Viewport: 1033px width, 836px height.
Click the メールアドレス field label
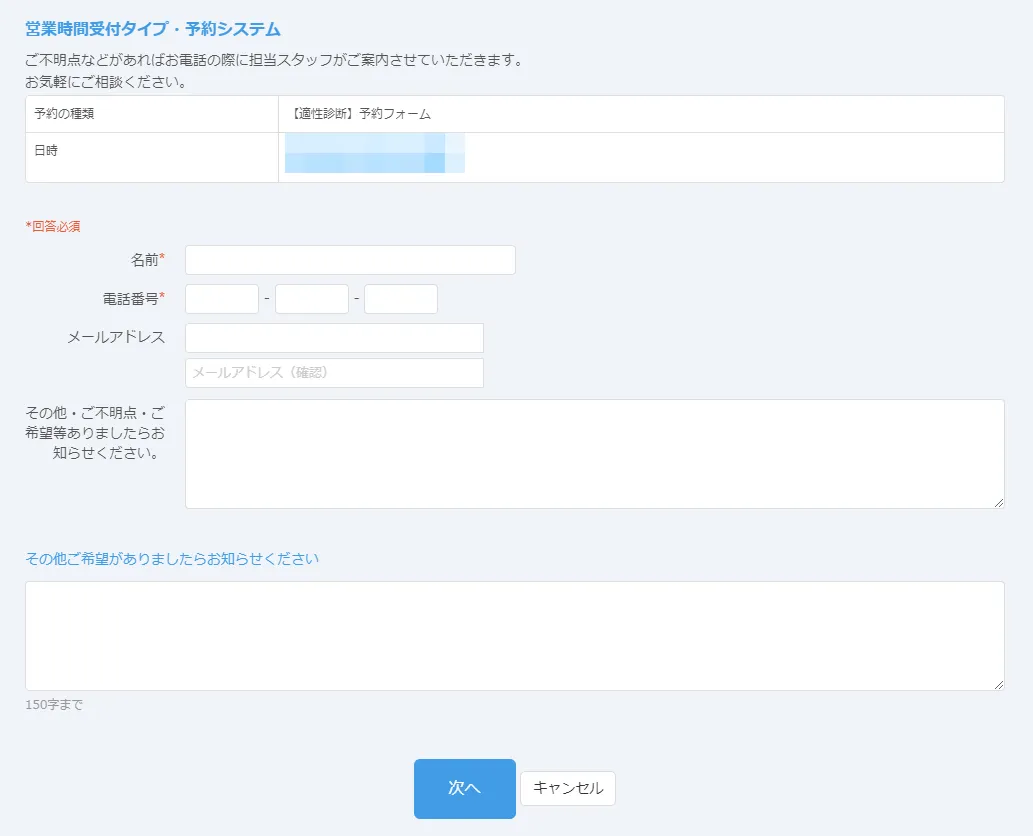tap(116, 337)
